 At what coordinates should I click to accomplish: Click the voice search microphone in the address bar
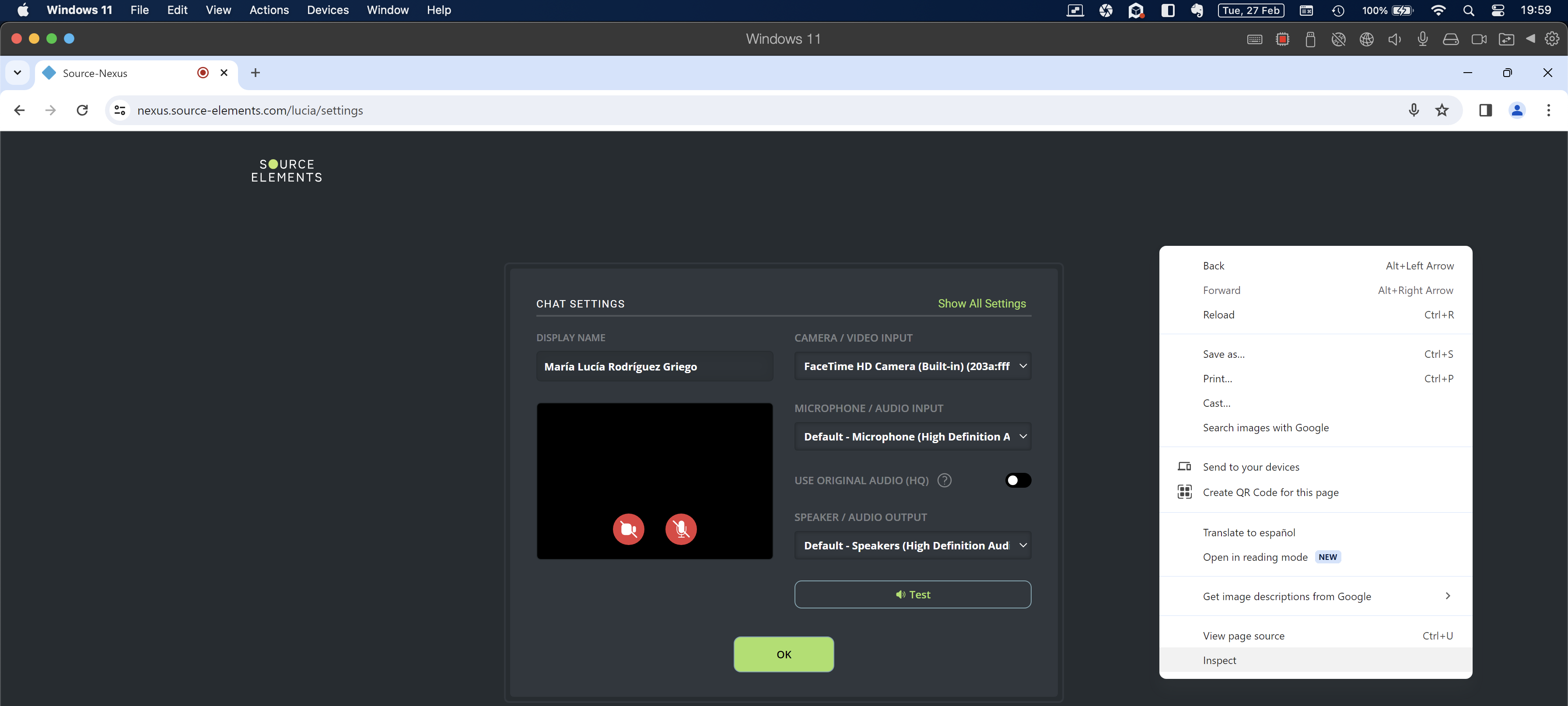pos(1414,110)
